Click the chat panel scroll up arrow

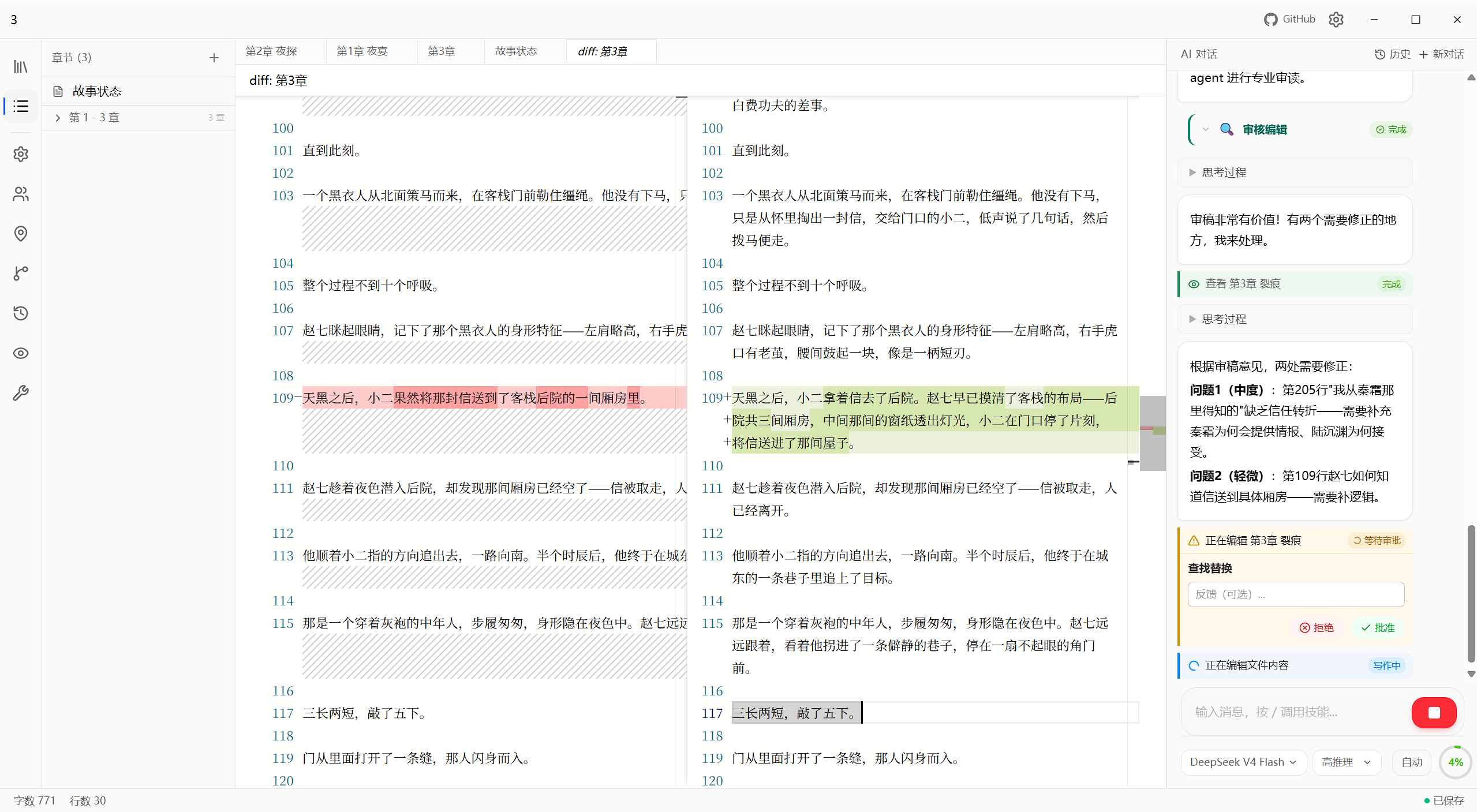(x=1471, y=77)
